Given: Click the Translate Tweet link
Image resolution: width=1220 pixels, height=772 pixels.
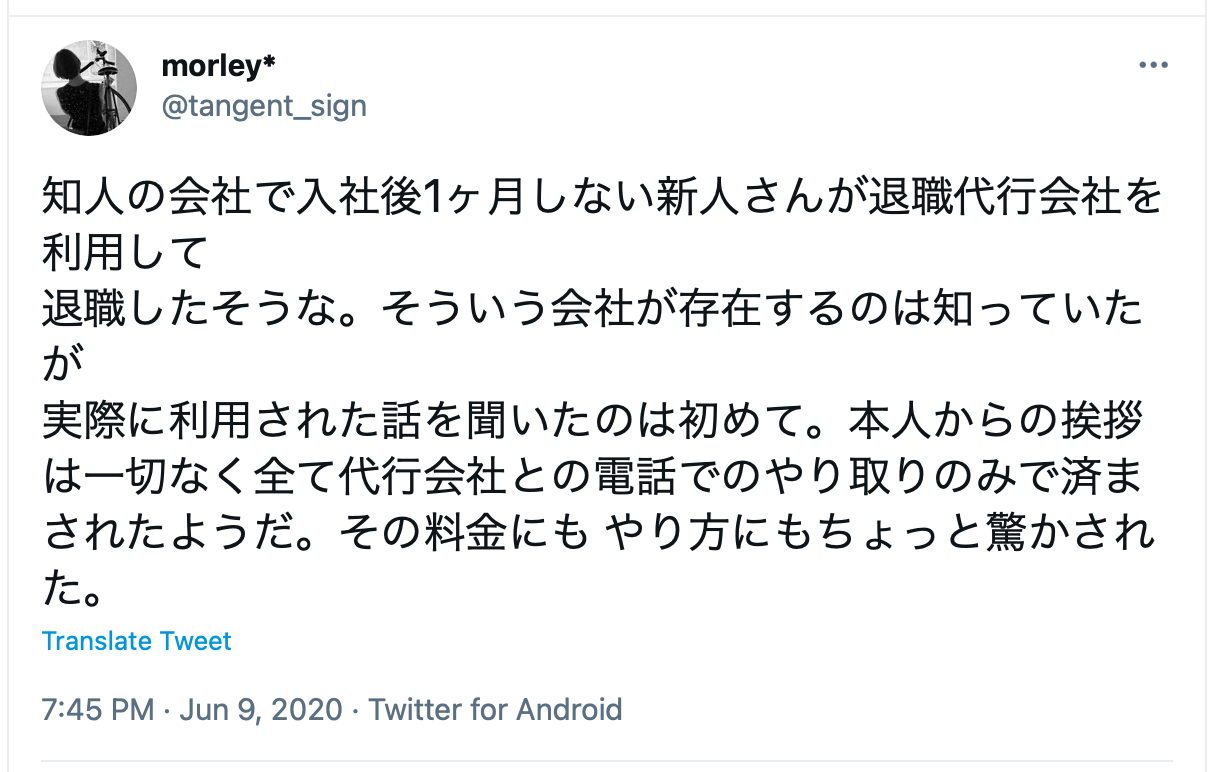Looking at the screenshot, I should point(137,641).
